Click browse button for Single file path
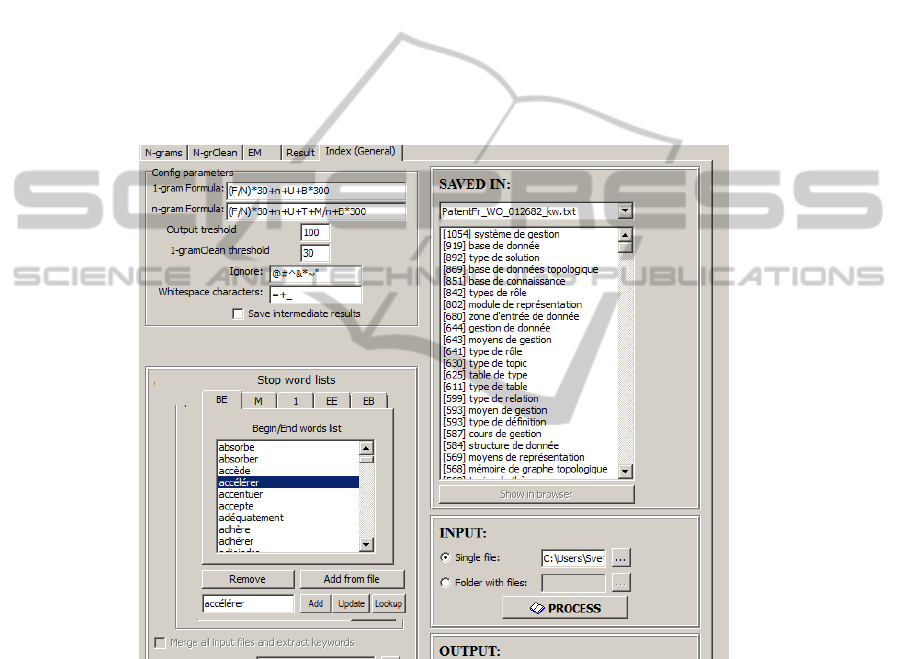The image size is (901, 659). [x=622, y=558]
